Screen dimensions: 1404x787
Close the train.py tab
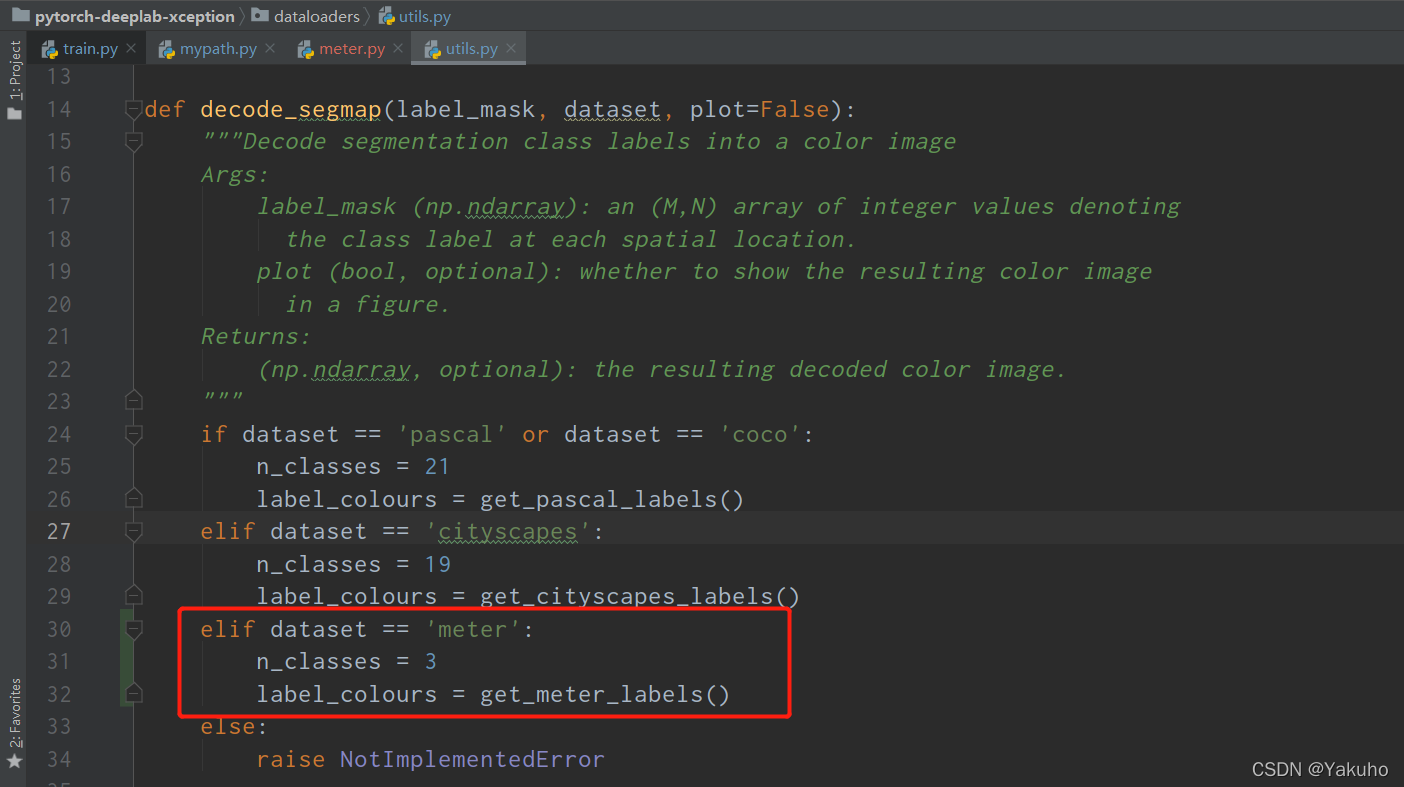(x=131, y=49)
